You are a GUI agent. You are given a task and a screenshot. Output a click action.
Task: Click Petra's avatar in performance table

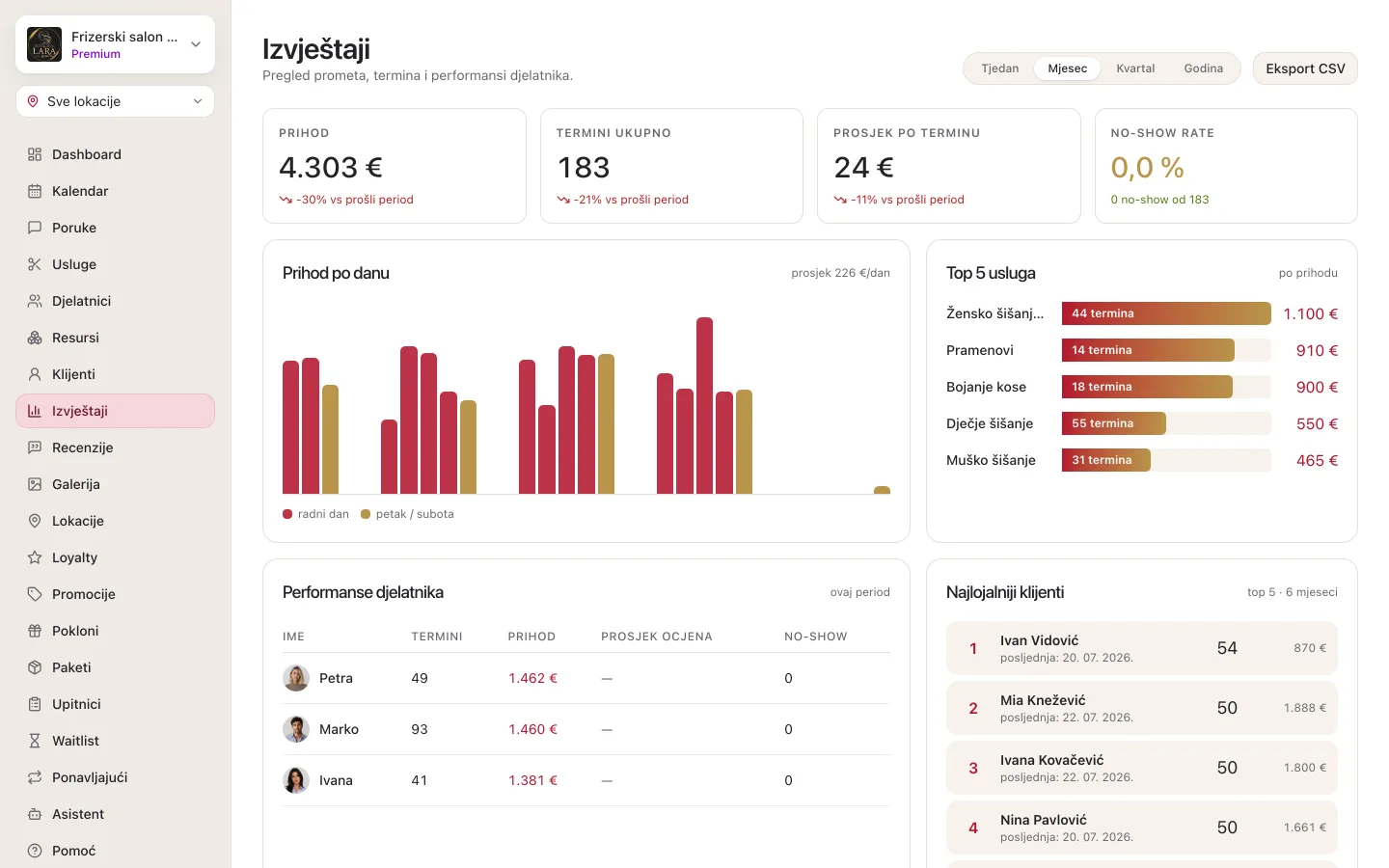point(296,678)
